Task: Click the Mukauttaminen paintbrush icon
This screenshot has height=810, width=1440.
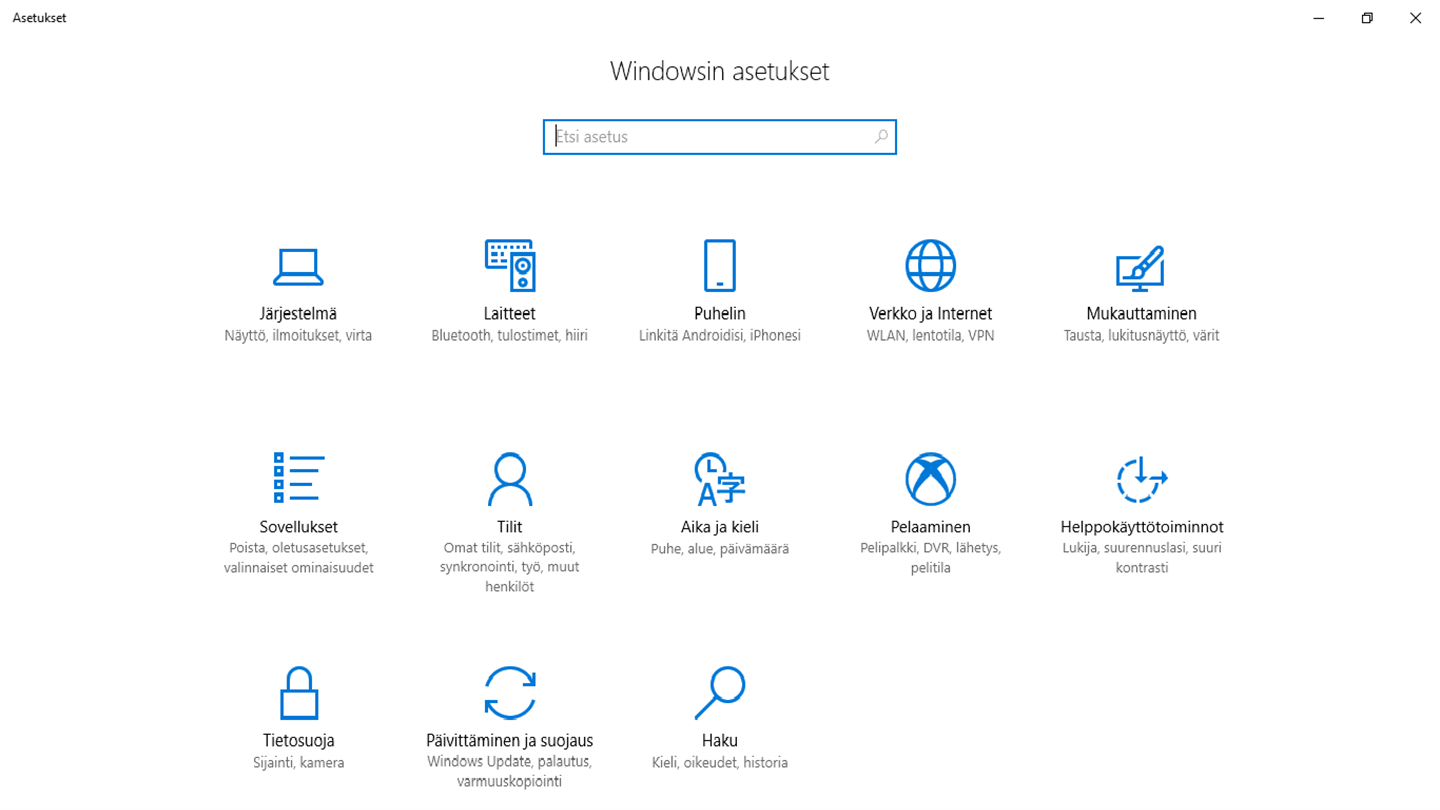Action: [x=1141, y=267]
